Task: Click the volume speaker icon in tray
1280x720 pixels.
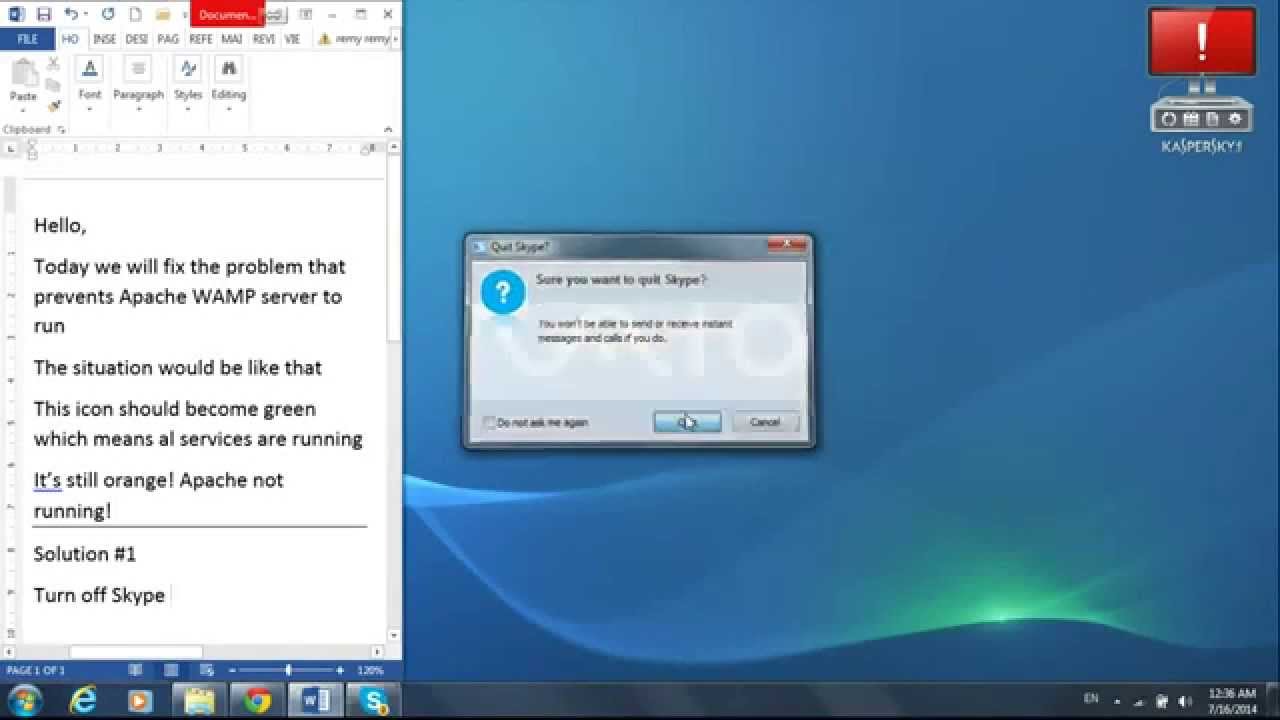Action: tap(1185, 701)
